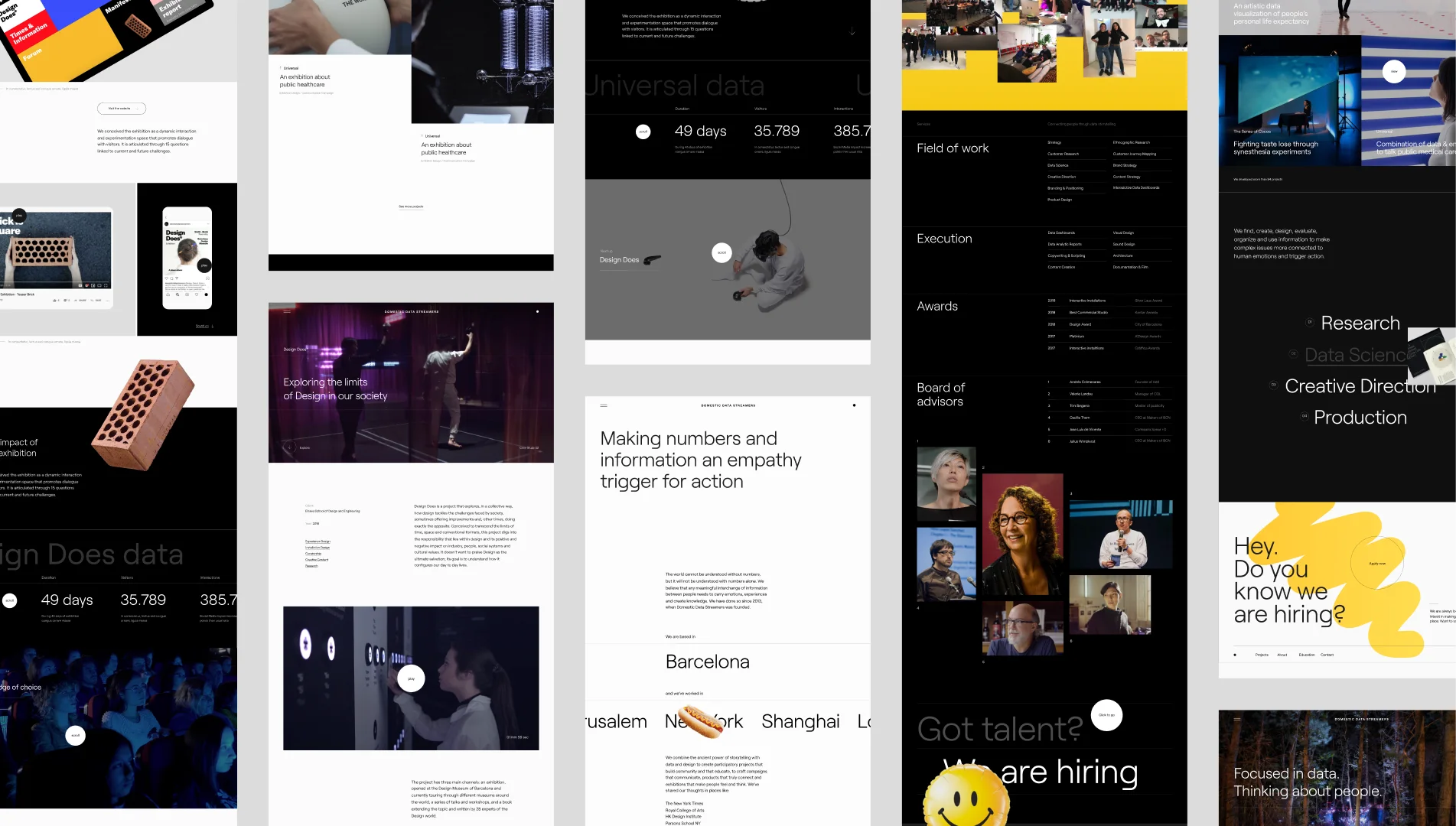Click 'Visual Design' in Execution list

point(1123,233)
